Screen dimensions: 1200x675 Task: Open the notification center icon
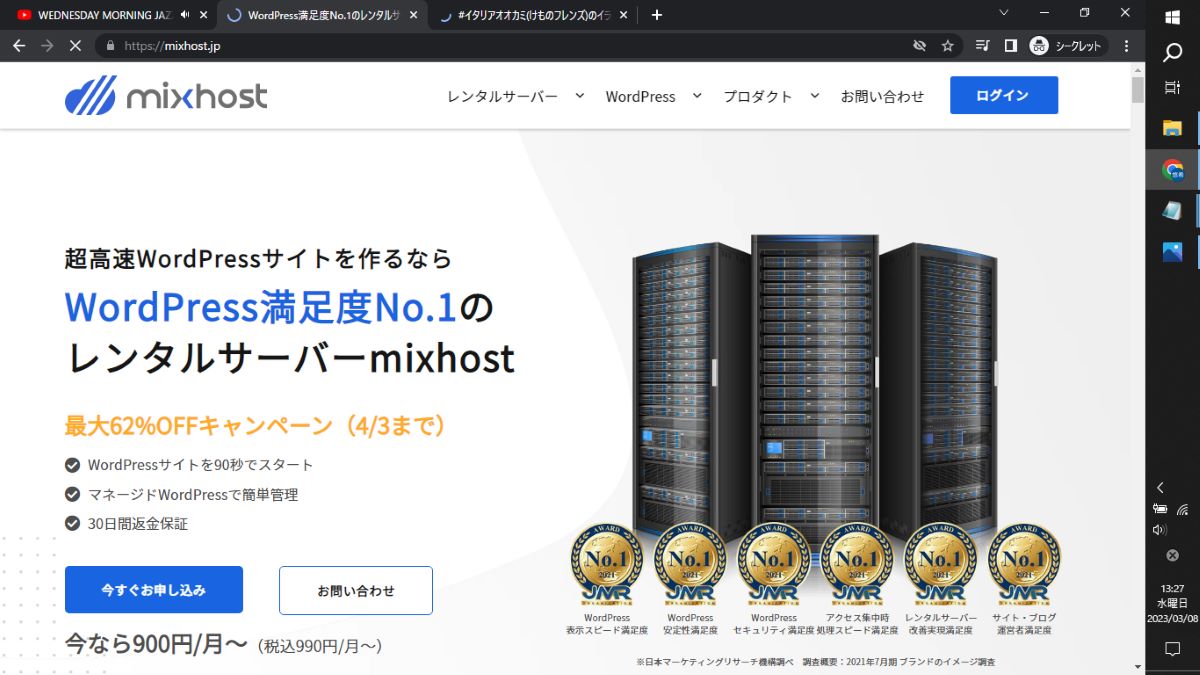point(1173,649)
